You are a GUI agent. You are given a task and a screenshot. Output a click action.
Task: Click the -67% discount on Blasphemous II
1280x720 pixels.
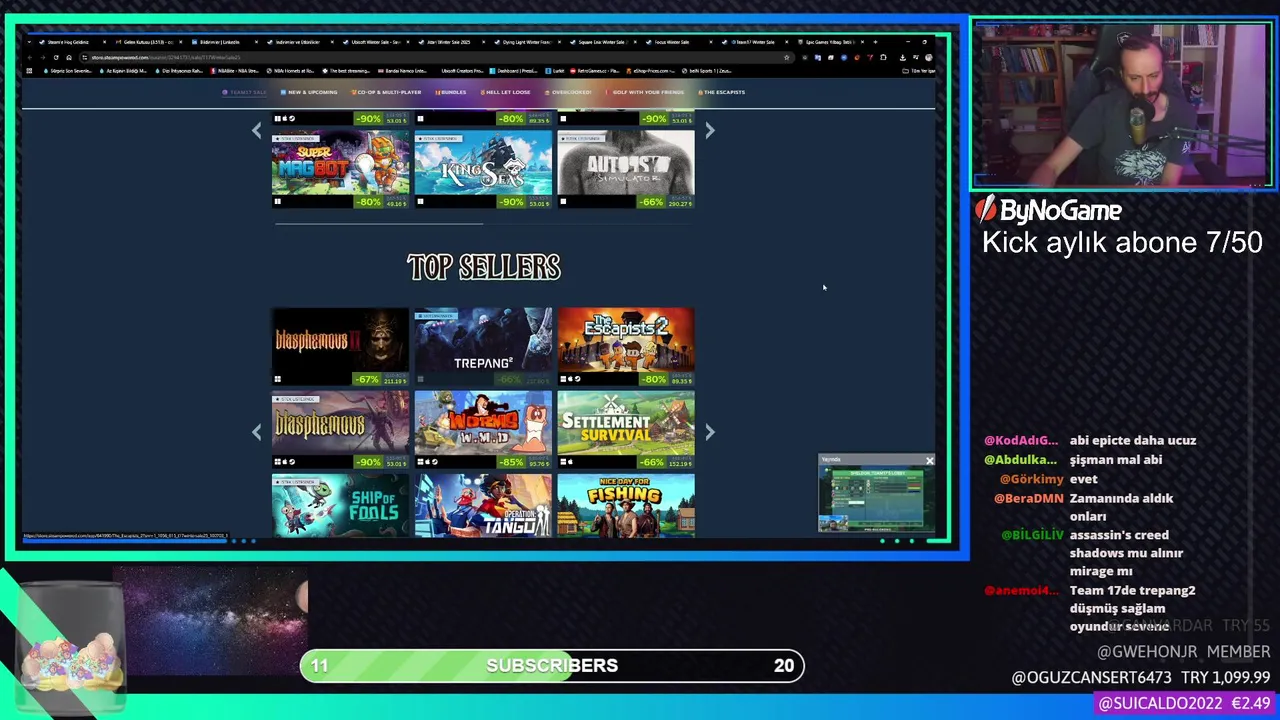point(367,380)
